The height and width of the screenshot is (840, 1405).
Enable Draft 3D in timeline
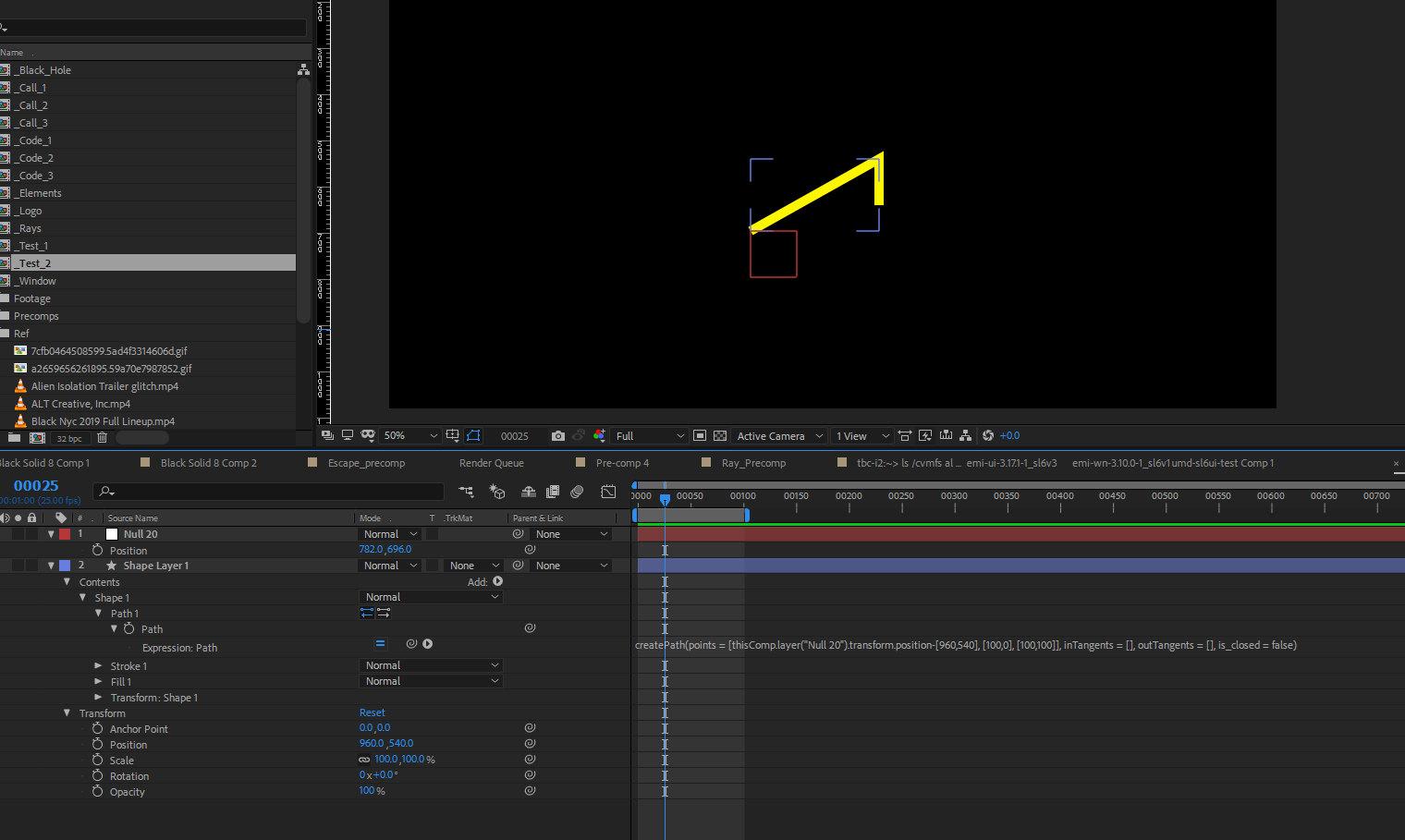coord(497,492)
